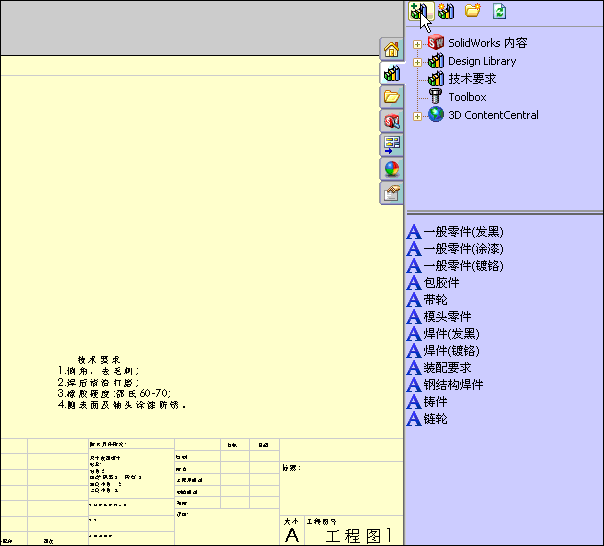604x546 pixels.
Task: Click the A icon beside 链轮
Action: (x=414, y=418)
